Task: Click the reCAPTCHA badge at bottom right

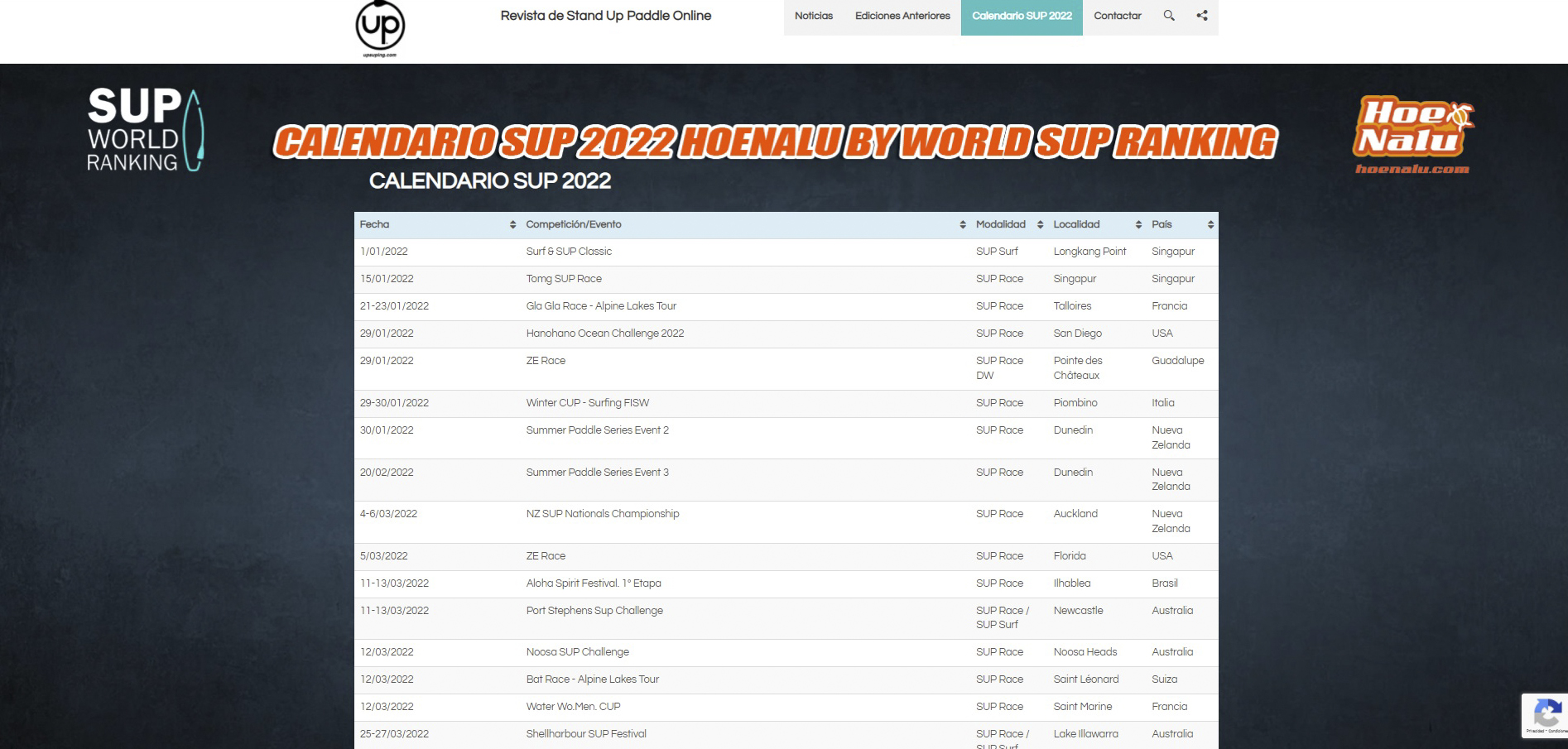Action: point(1543,717)
